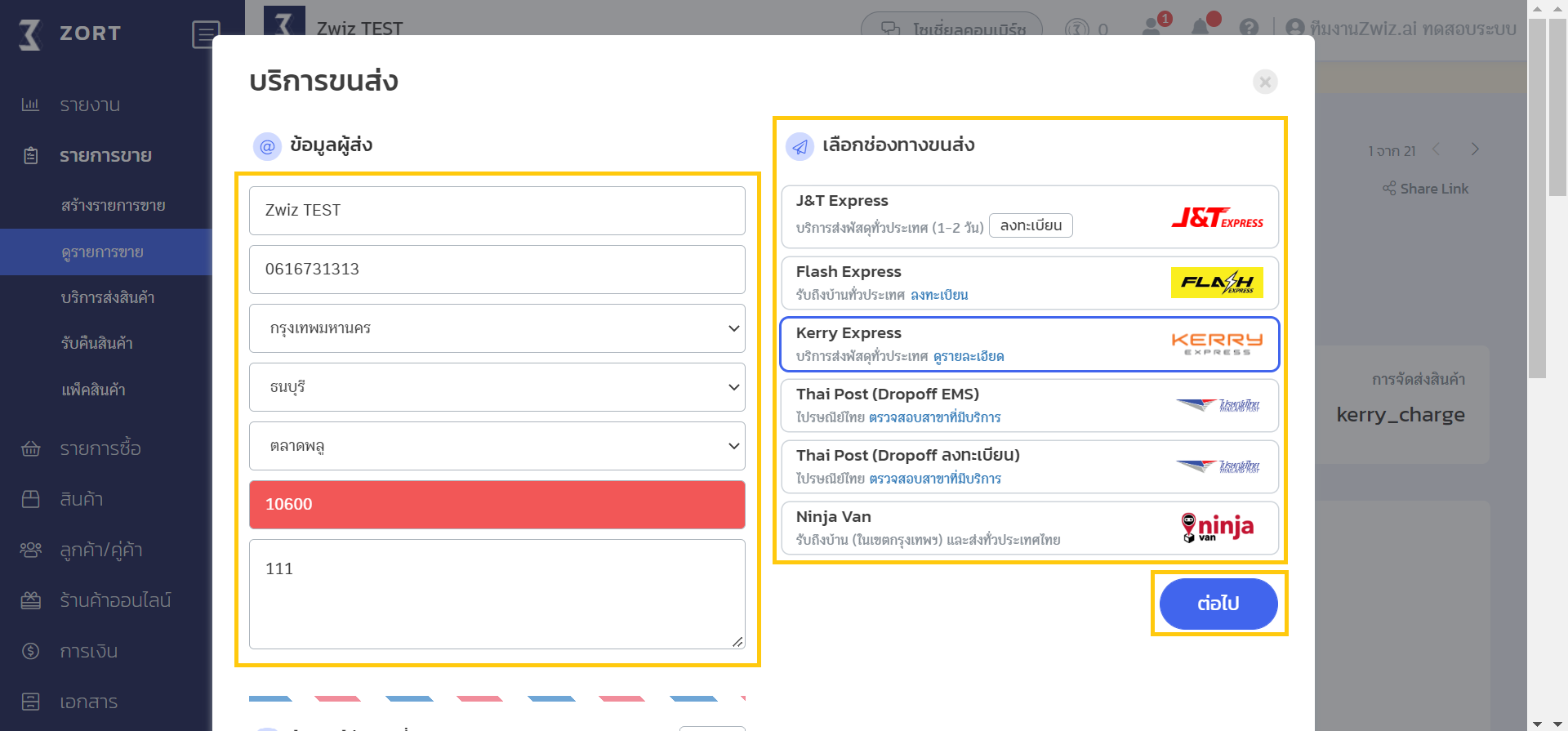This screenshot has height=731, width=1568.
Task: Select ดูรายการขาย submenu item
Action: tap(103, 252)
